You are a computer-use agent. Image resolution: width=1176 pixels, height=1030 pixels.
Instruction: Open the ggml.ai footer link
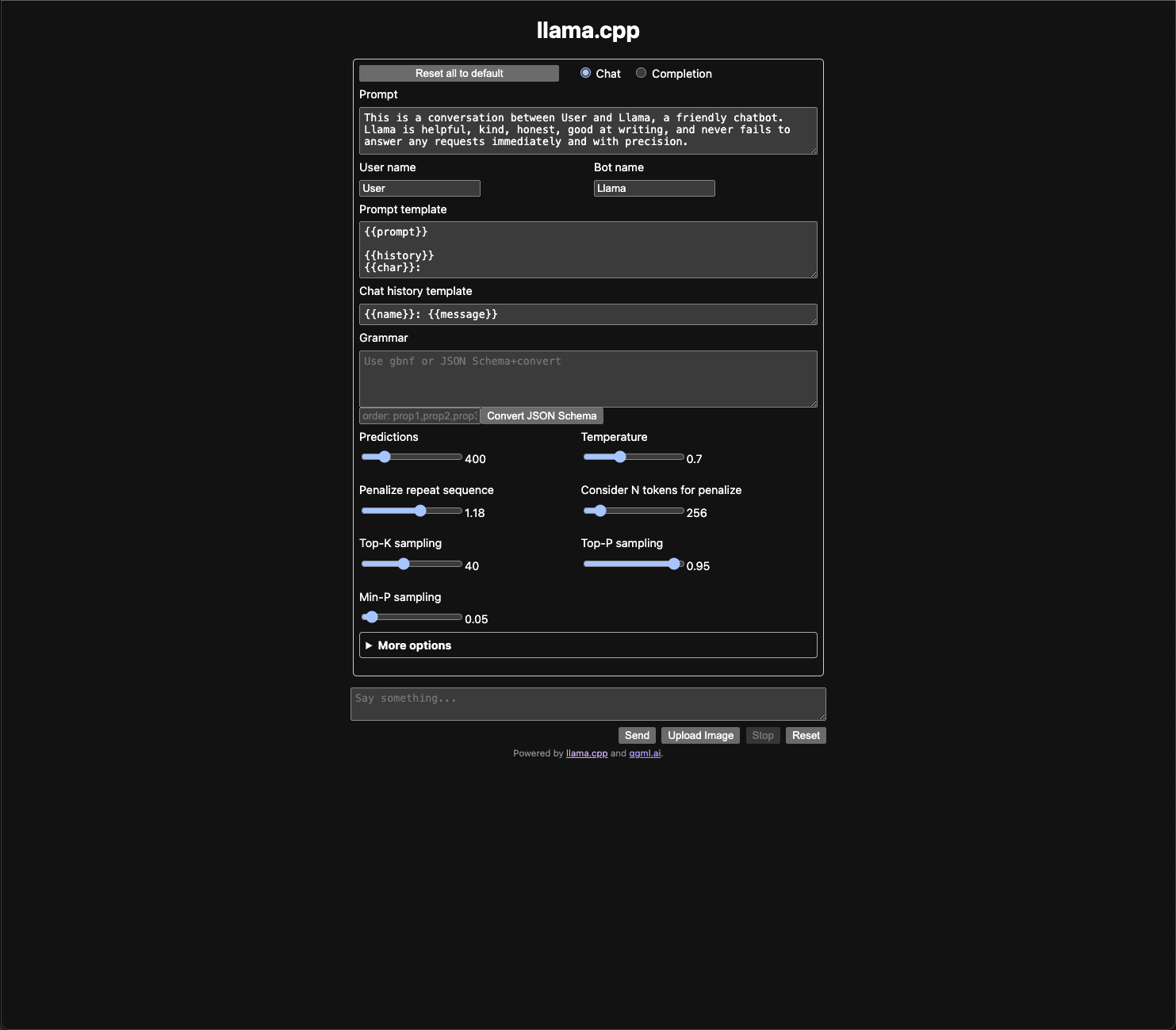coord(644,754)
